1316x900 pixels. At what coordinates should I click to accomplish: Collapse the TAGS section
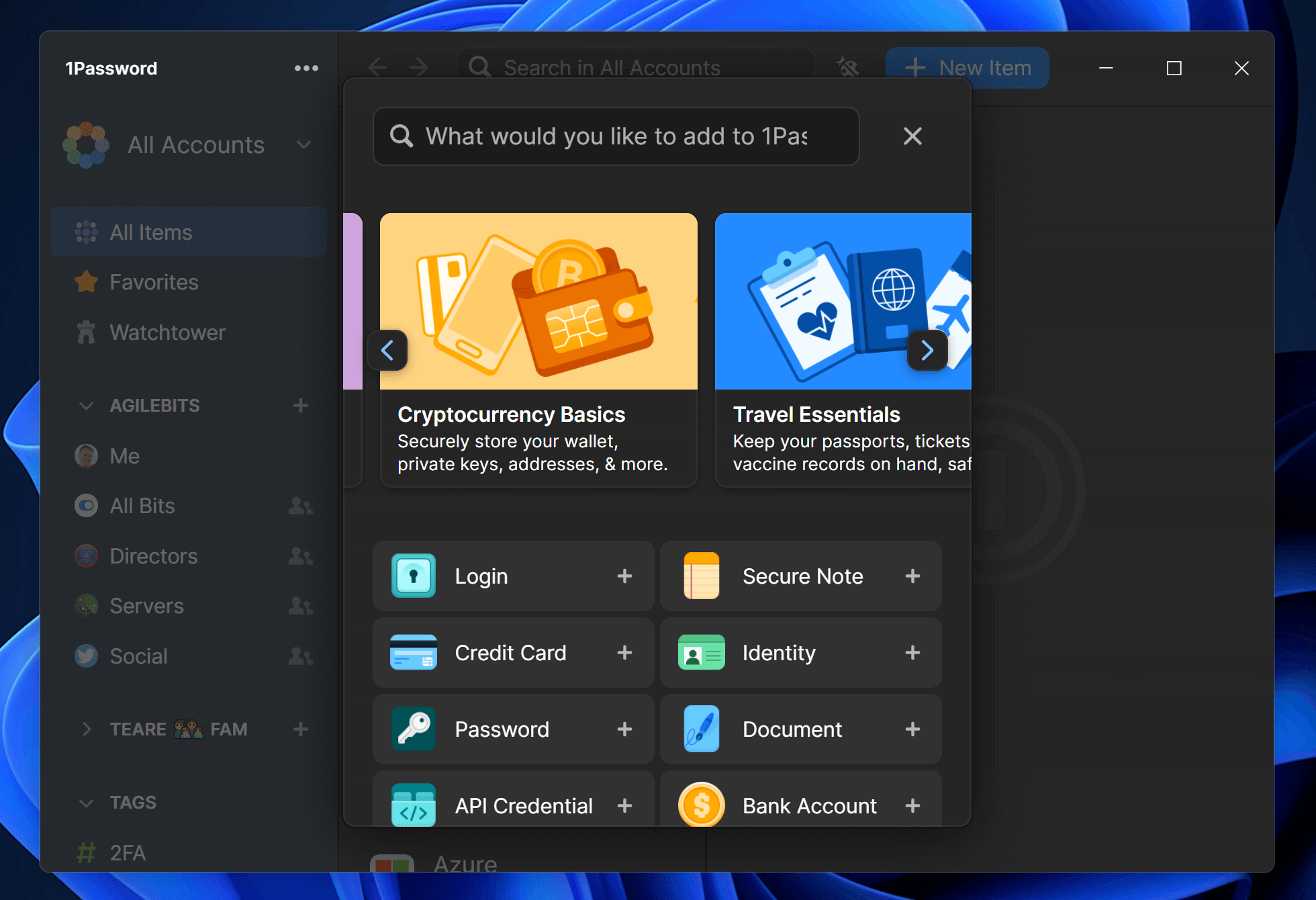pyautogui.click(x=86, y=803)
